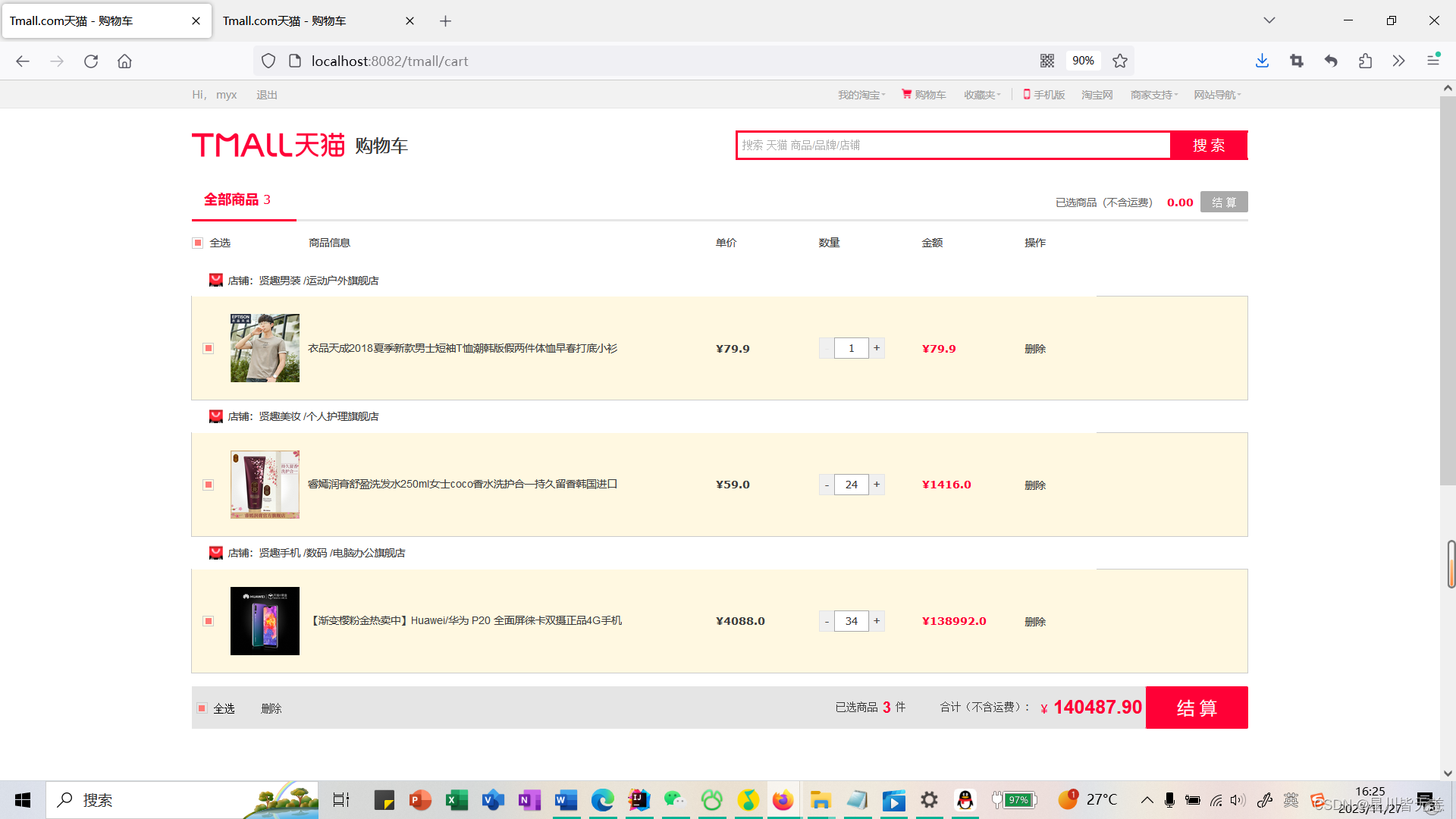Click the 贤趣美妆 store Tmall icon

[x=216, y=416]
